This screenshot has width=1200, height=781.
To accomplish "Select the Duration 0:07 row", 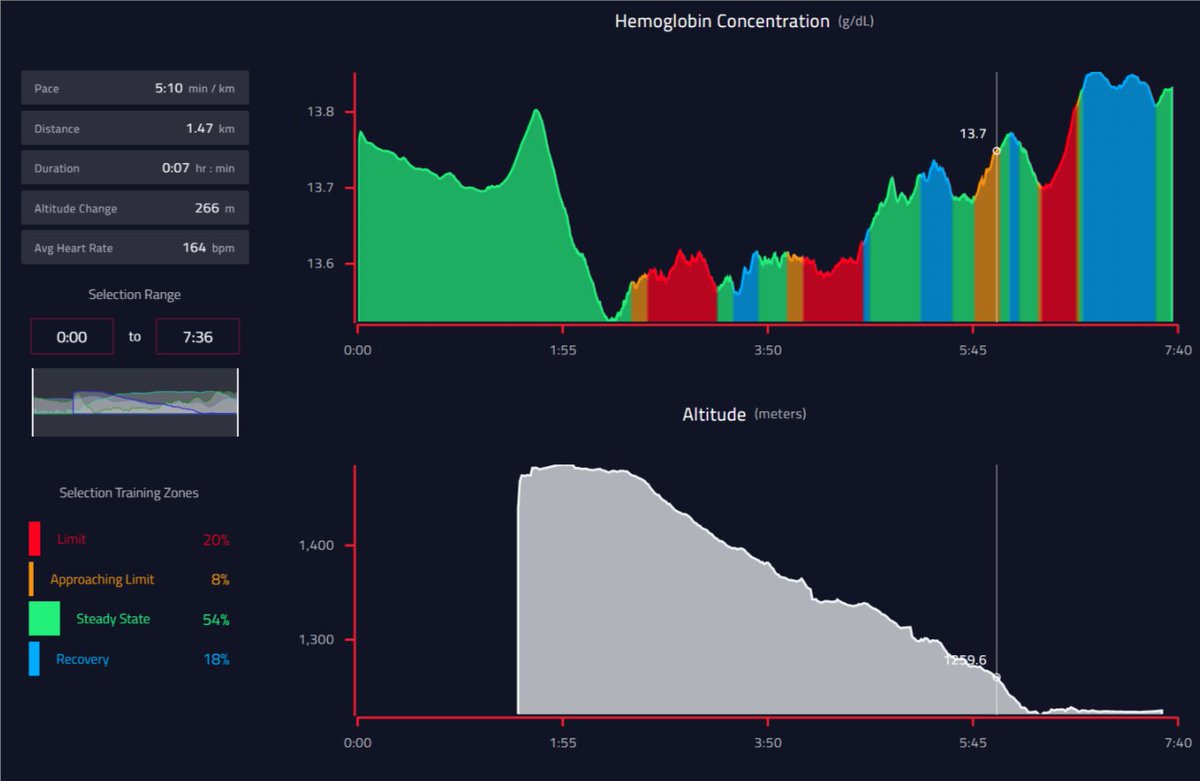I will coord(135,168).
